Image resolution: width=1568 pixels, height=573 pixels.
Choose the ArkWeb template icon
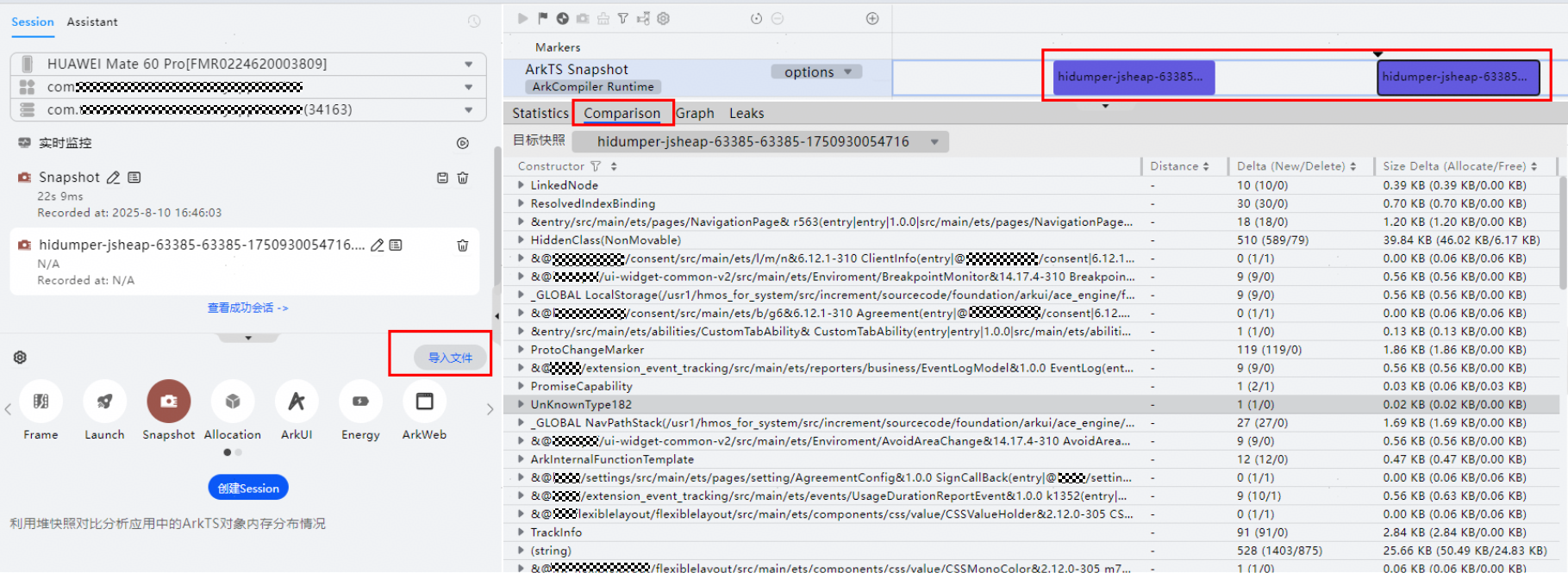424,402
